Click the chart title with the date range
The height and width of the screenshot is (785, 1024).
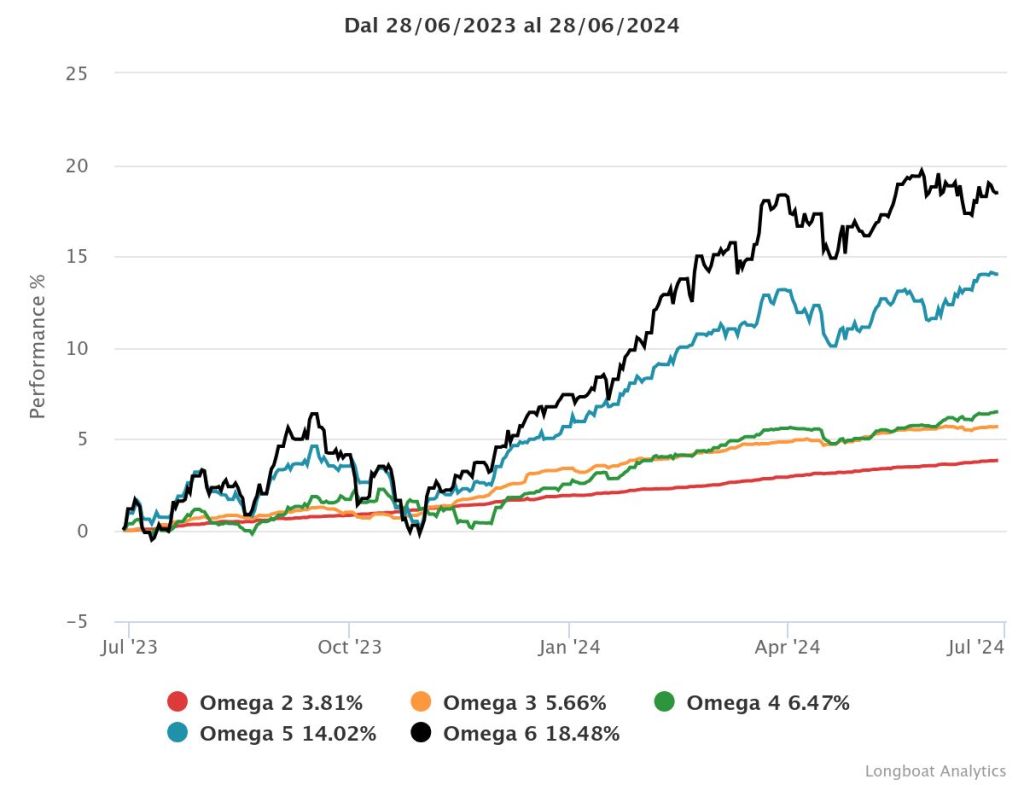click(512, 26)
